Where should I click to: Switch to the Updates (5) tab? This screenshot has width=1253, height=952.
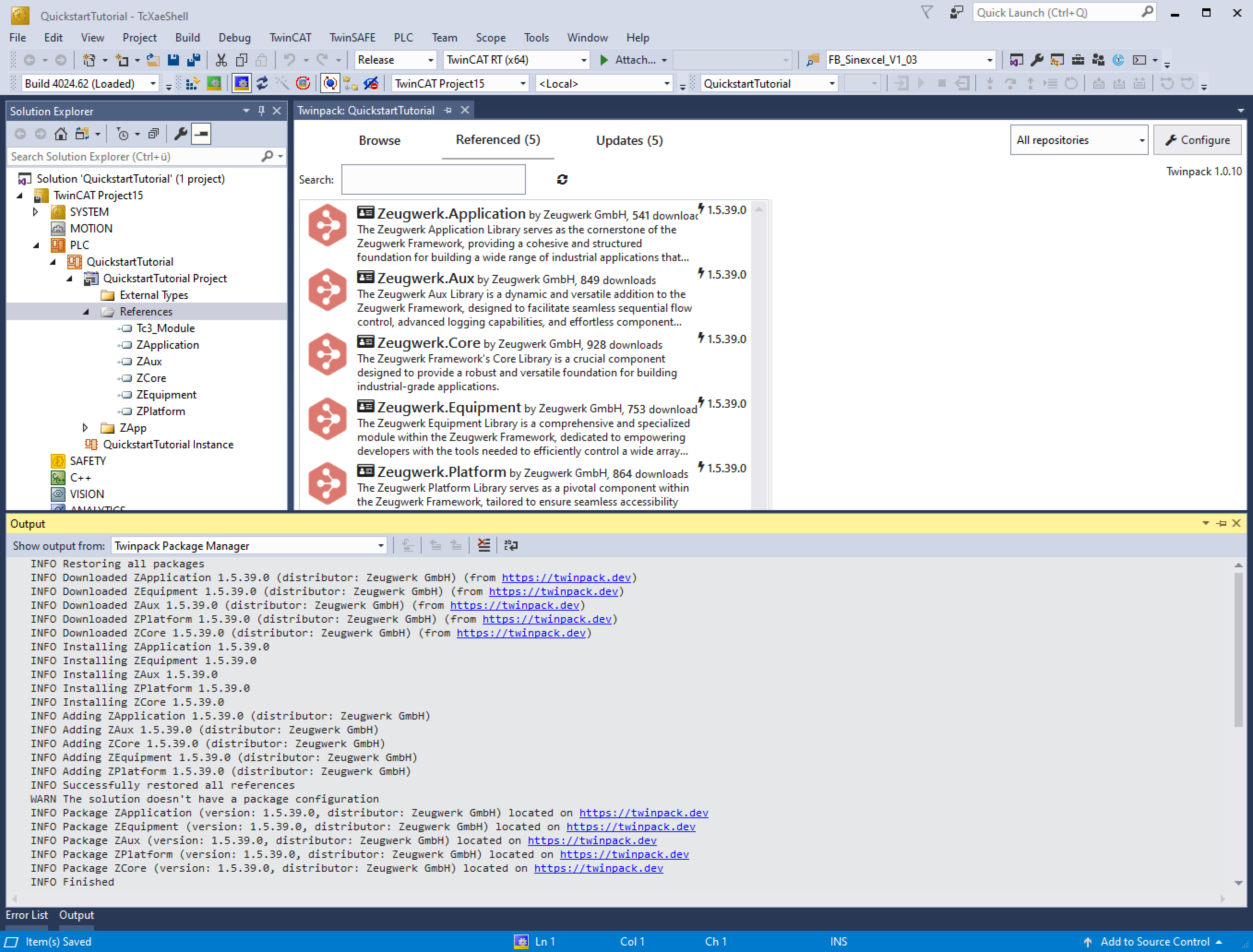coord(629,140)
